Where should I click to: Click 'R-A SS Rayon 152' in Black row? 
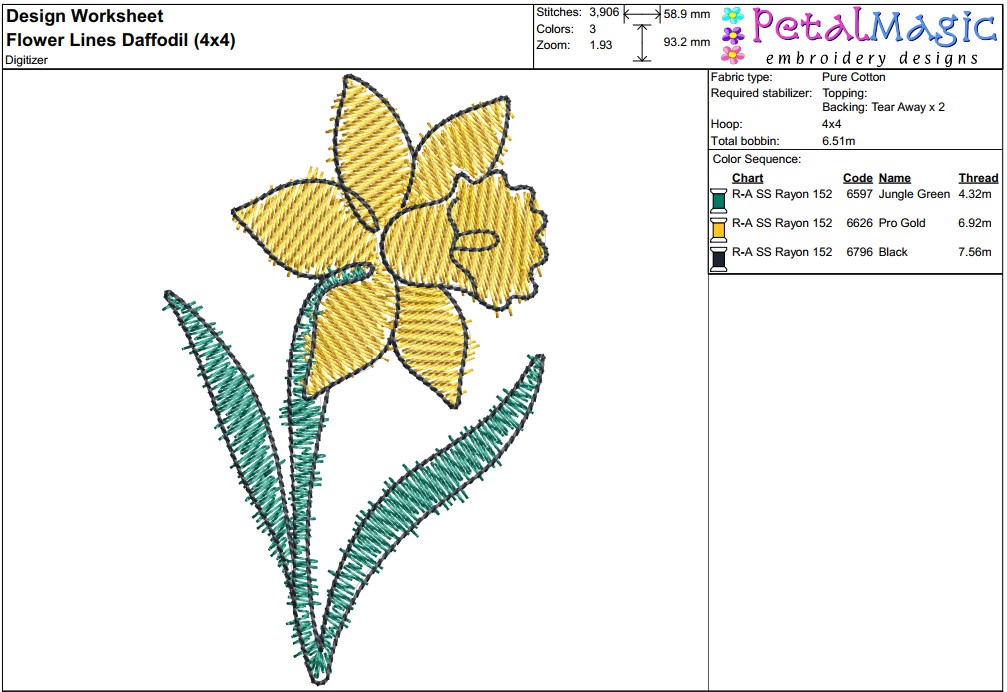pyautogui.click(x=782, y=252)
